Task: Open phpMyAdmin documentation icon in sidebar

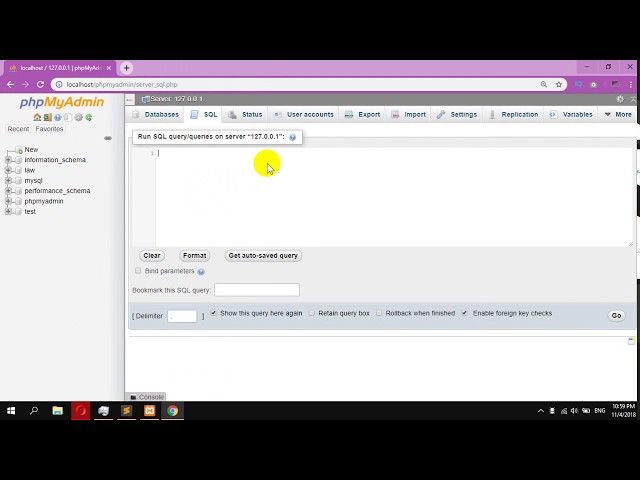Action: coord(58,118)
